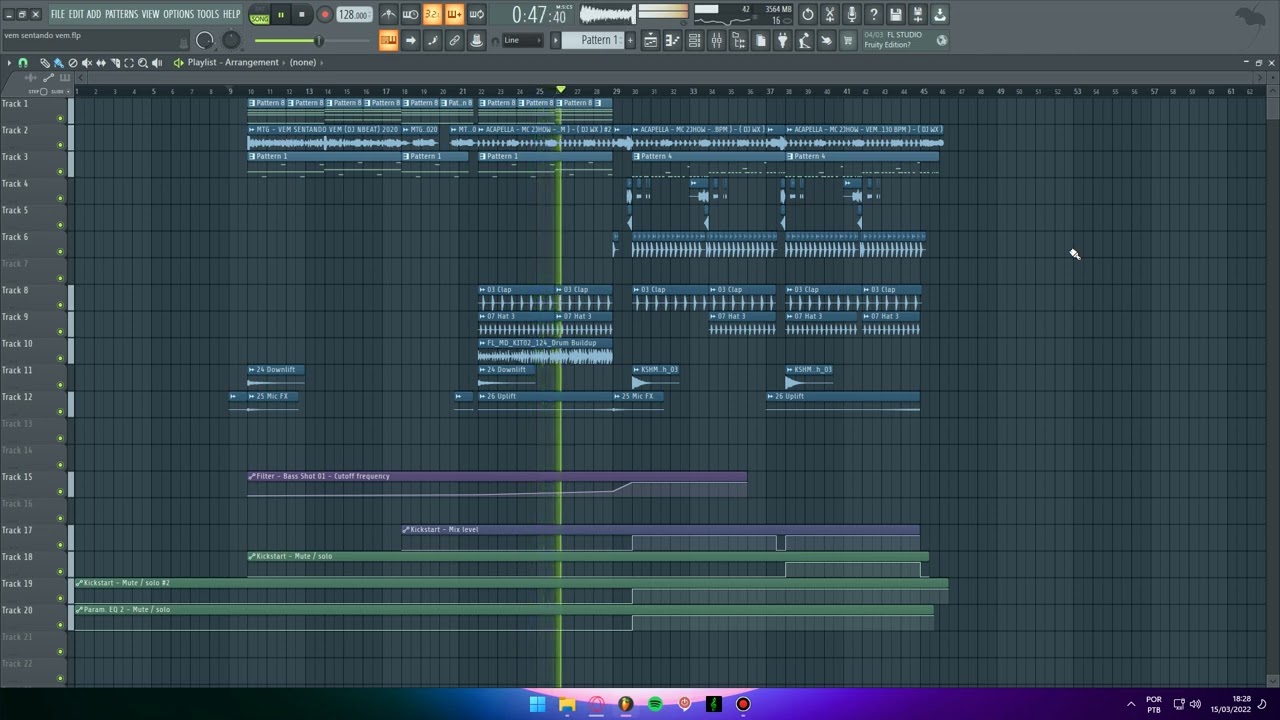This screenshot has width=1280, height=720.
Task: Add new pattern with plus button
Action: click(x=630, y=40)
